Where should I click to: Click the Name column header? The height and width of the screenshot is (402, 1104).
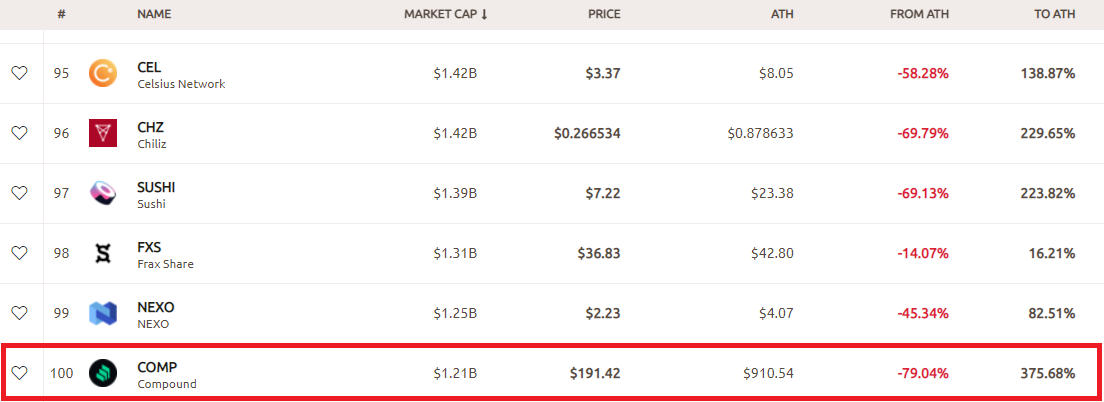pyautogui.click(x=155, y=14)
